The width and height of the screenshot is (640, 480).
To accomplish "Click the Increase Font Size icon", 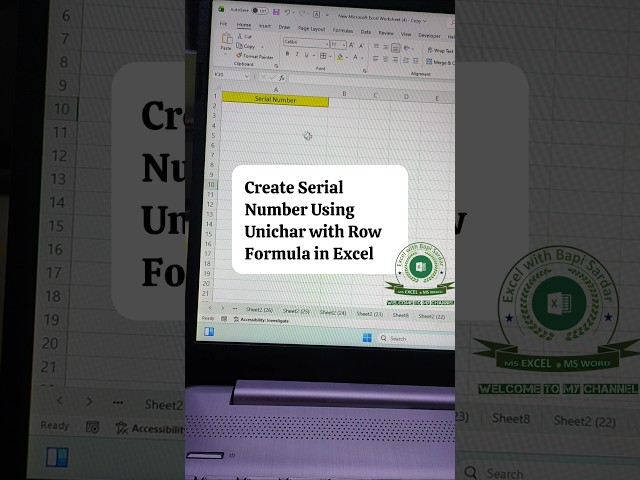I will 351,45.
